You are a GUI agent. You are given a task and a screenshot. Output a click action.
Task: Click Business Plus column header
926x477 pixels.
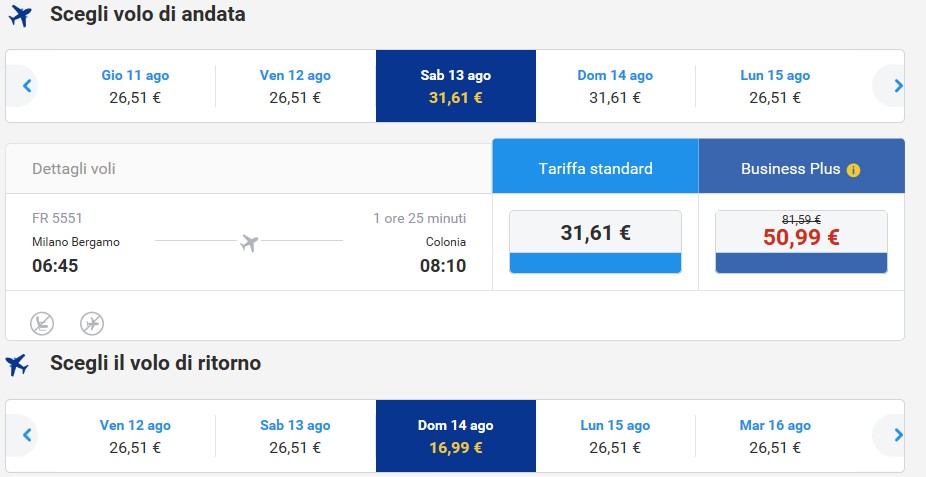(x=790, y=168)
